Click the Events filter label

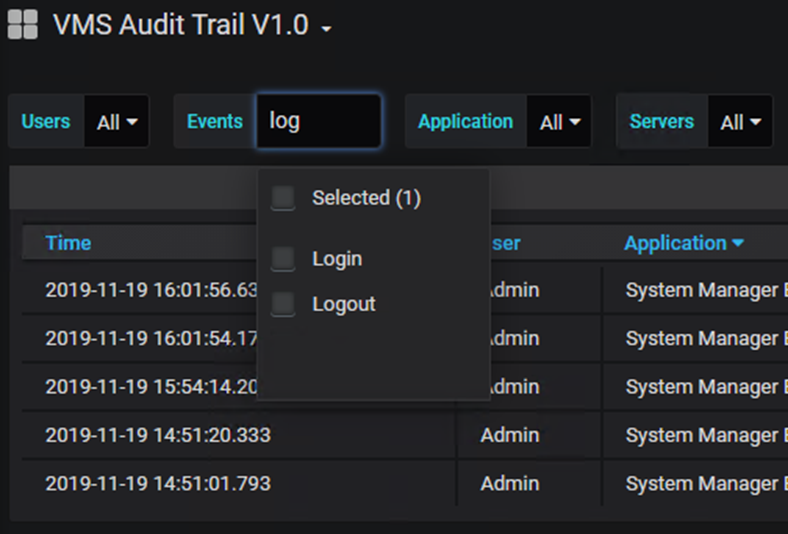(x=214, y=121)
